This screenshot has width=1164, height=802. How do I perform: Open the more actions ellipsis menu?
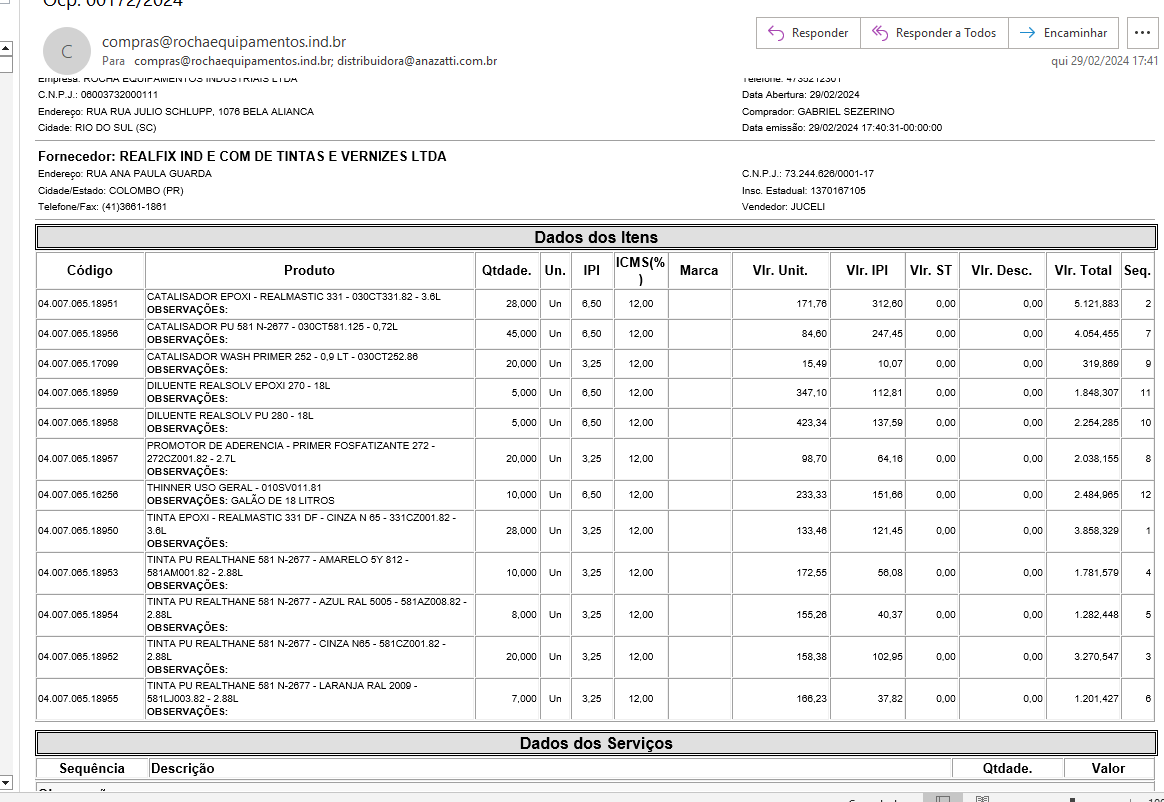(1142, 33)
